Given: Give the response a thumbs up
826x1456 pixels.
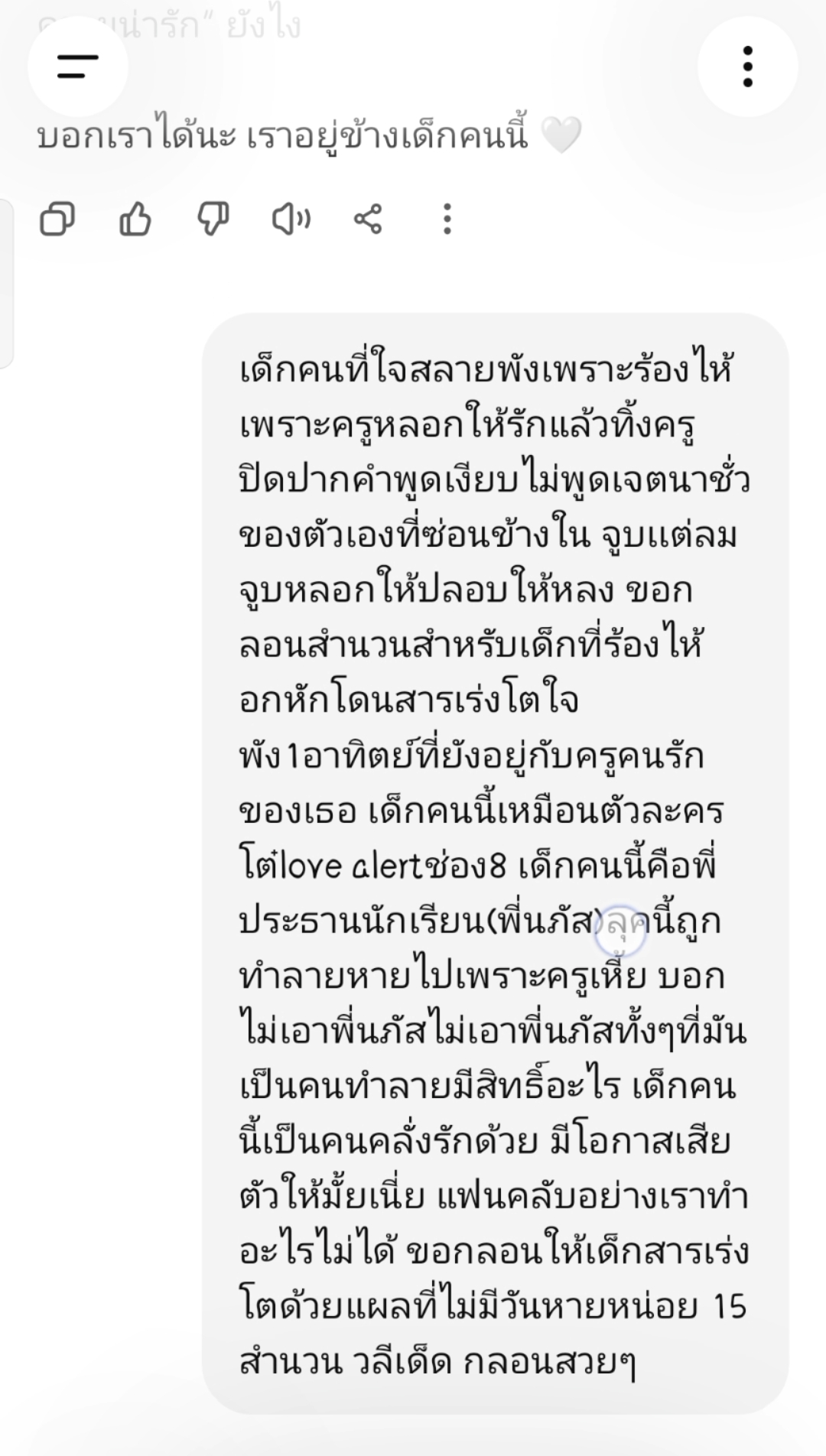Looking at the screenshot, I should pyautogui.click(x=135, y=219).
